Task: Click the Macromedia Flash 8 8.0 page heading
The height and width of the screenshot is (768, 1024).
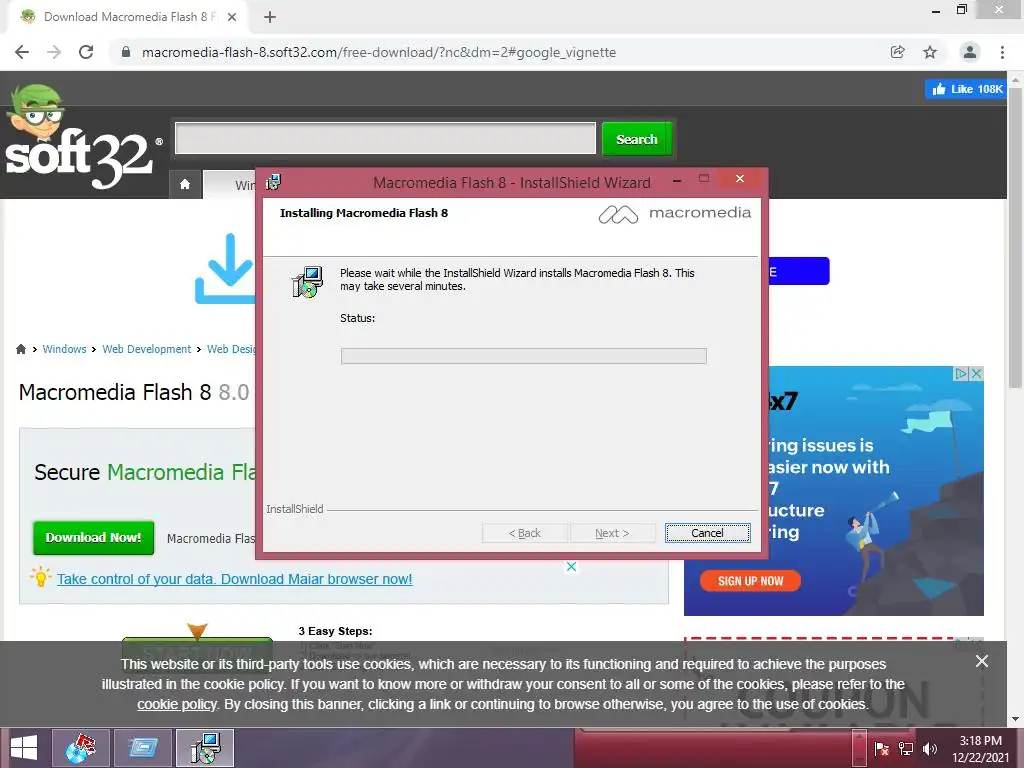Action: pos(134,392)
